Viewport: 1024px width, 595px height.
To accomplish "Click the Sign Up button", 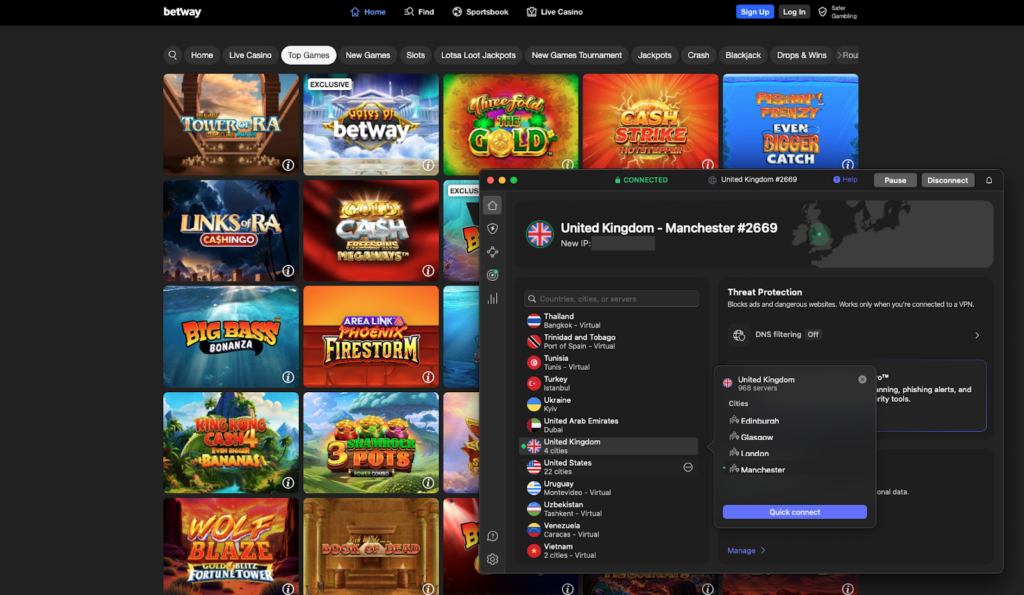I will pos(754,12).
